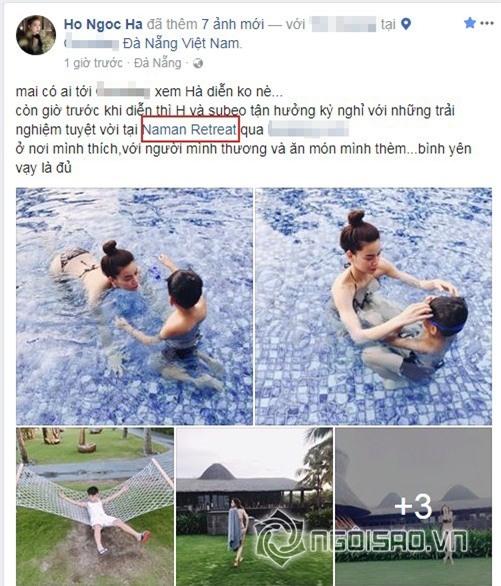Image resolution: width=501 pixels, height=586 pixels.
Task: Open the right swimming pool photo
Action: coord(373,306)
